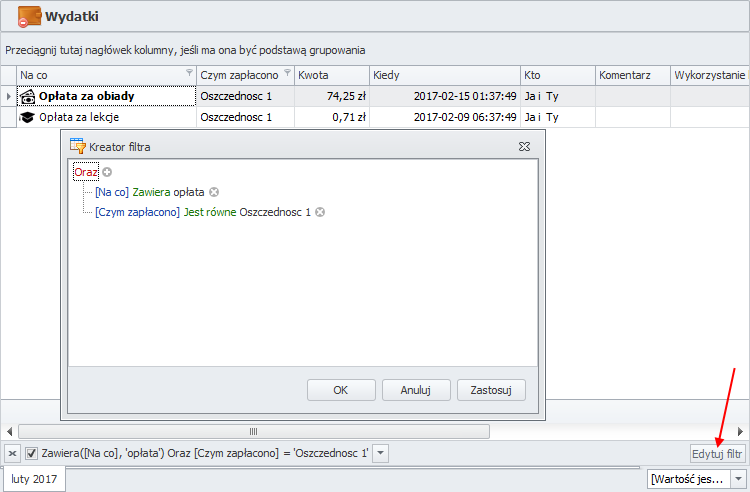
Task: Click the add condition plus icon beside Oraz
Action: [107, 172]
